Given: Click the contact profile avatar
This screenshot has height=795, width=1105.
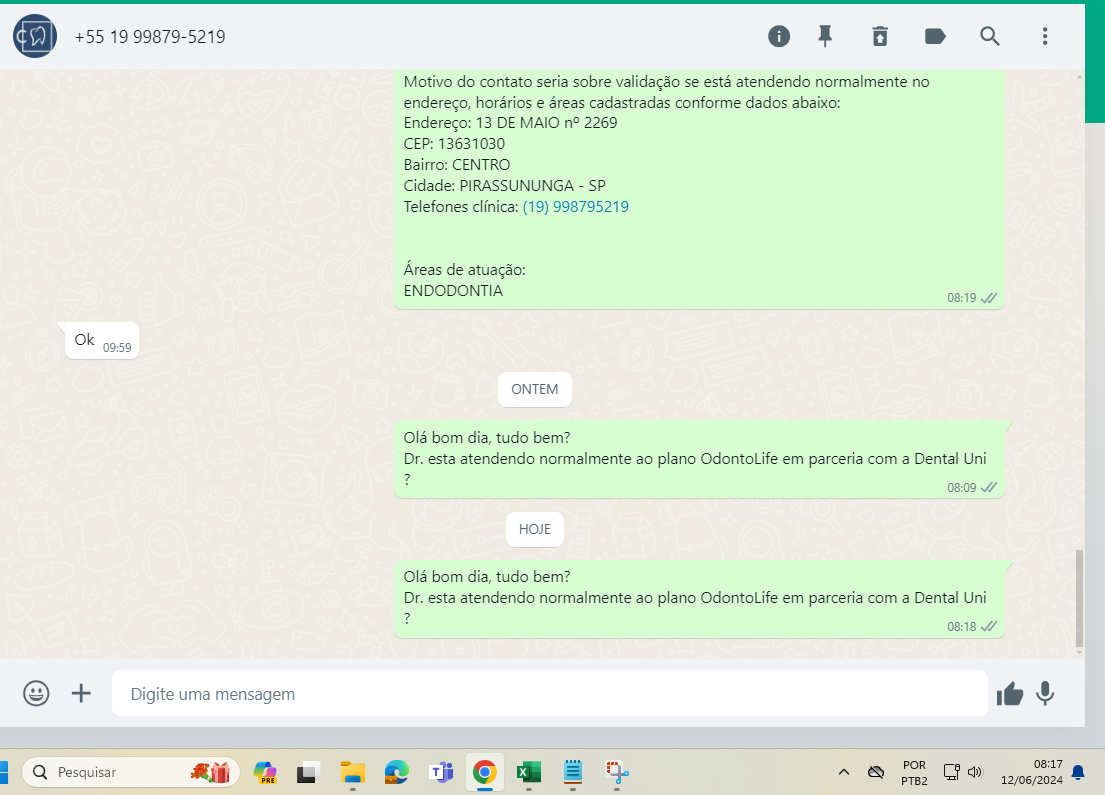Looking at the screenshot, I should [35, 36].
